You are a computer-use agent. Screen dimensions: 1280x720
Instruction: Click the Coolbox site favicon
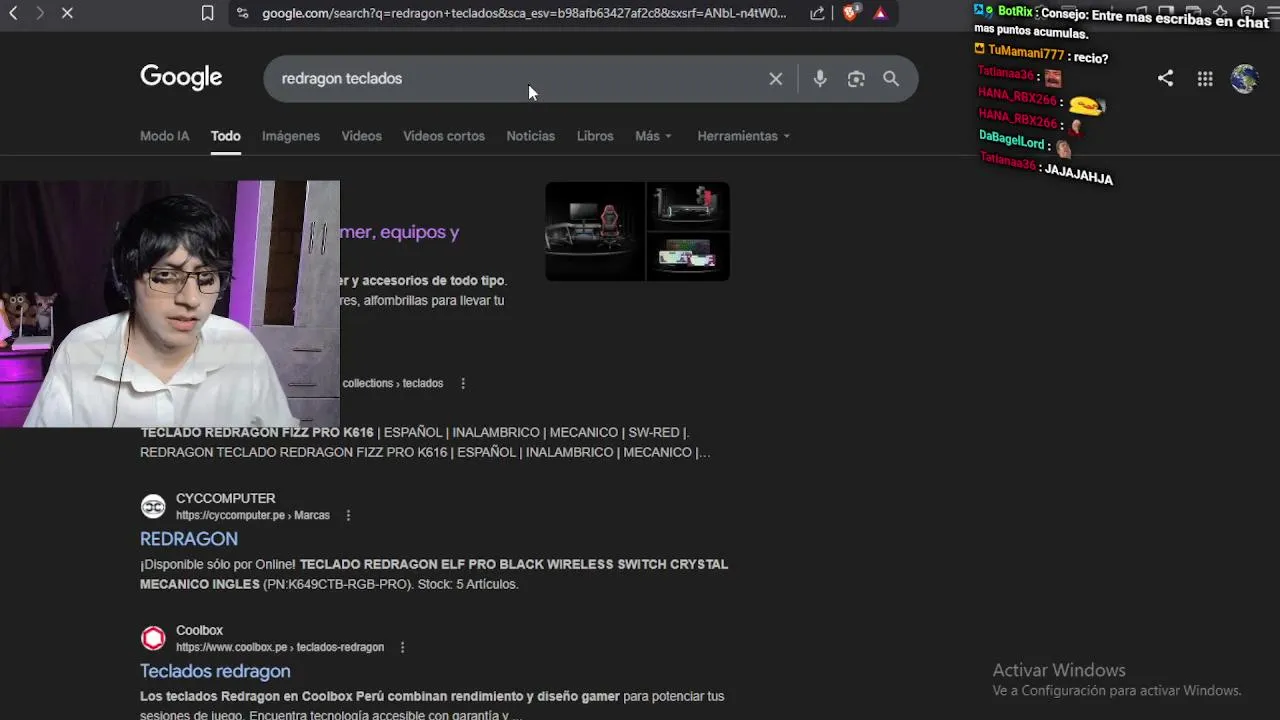tap(153, 638)
